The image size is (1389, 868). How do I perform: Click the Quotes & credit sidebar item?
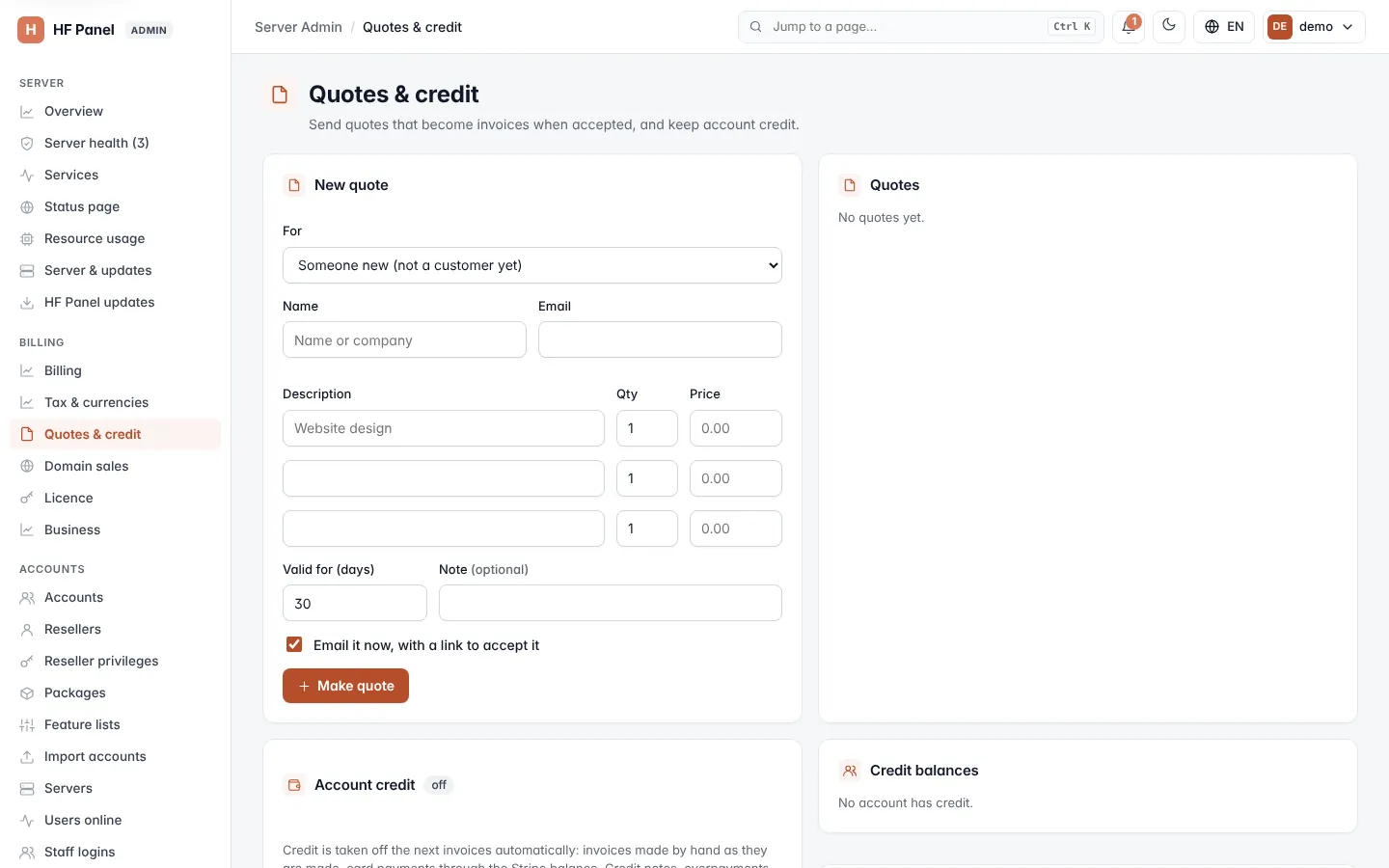pyautogui.click(x=116, y=434)
